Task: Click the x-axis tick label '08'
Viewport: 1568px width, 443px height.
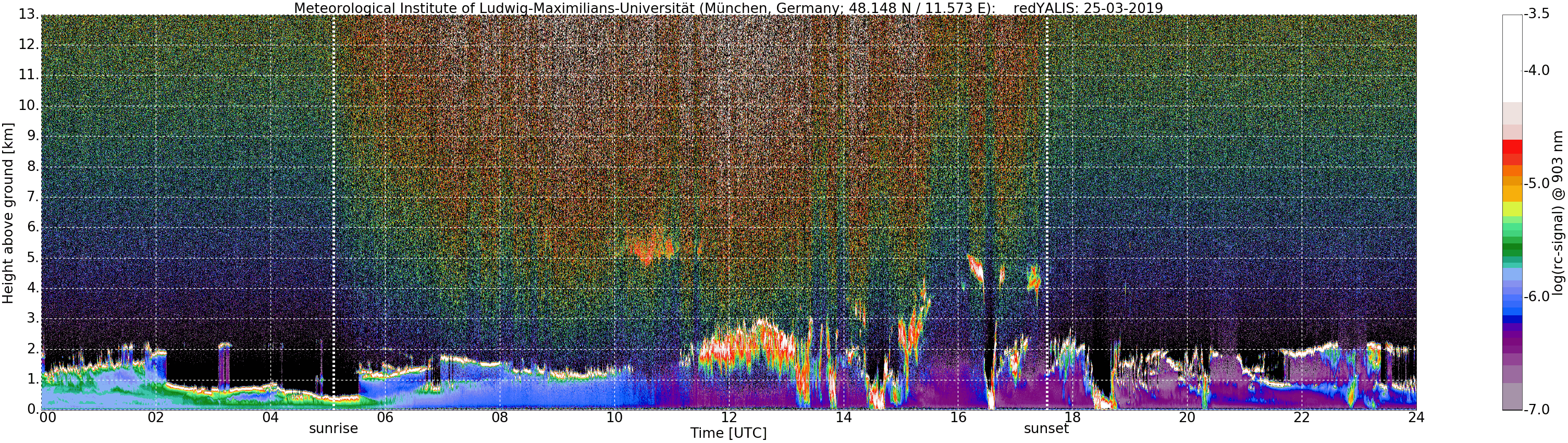Action: coord(499,417)
